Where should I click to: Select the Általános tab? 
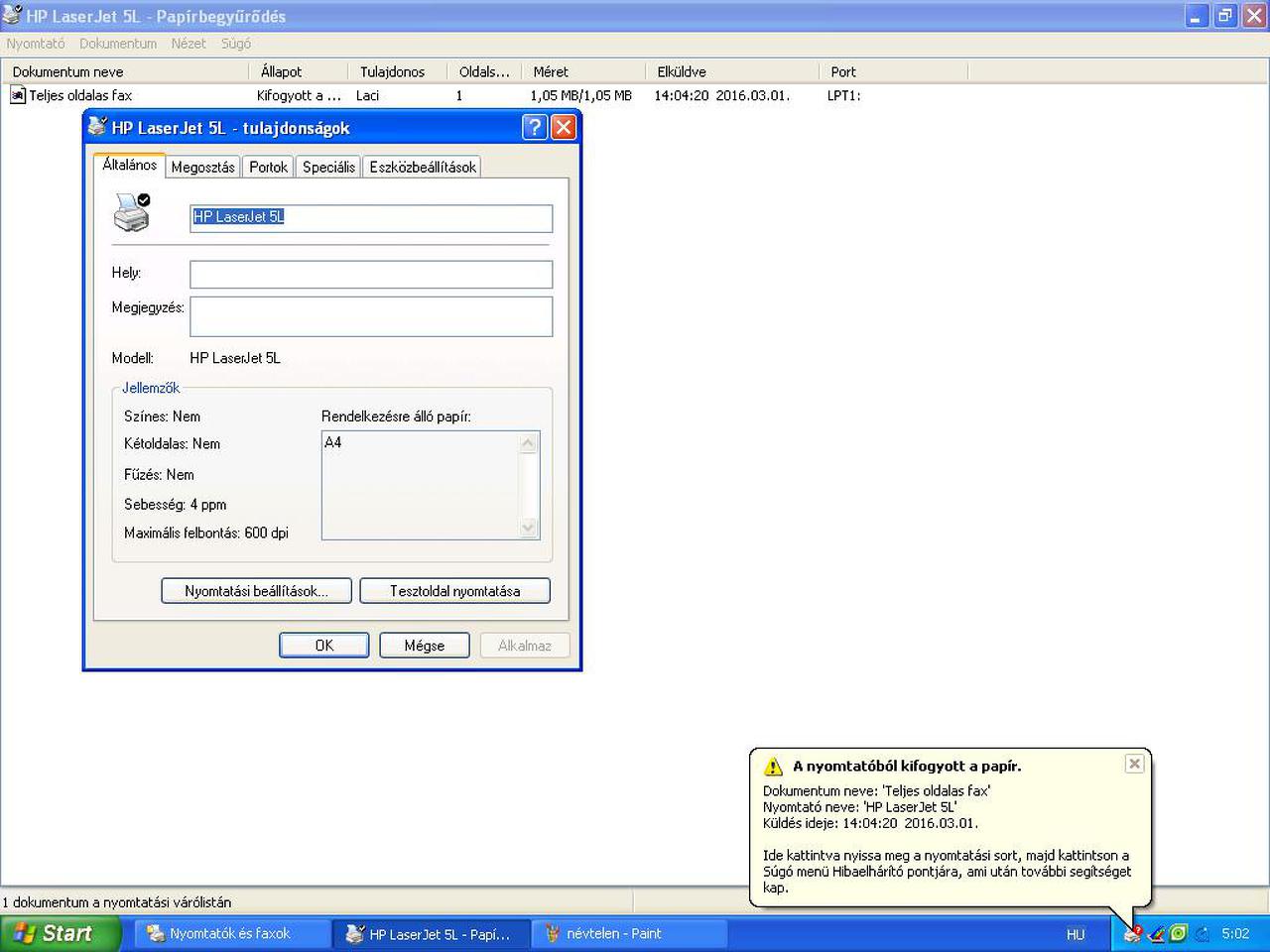[x=129, y=166]
